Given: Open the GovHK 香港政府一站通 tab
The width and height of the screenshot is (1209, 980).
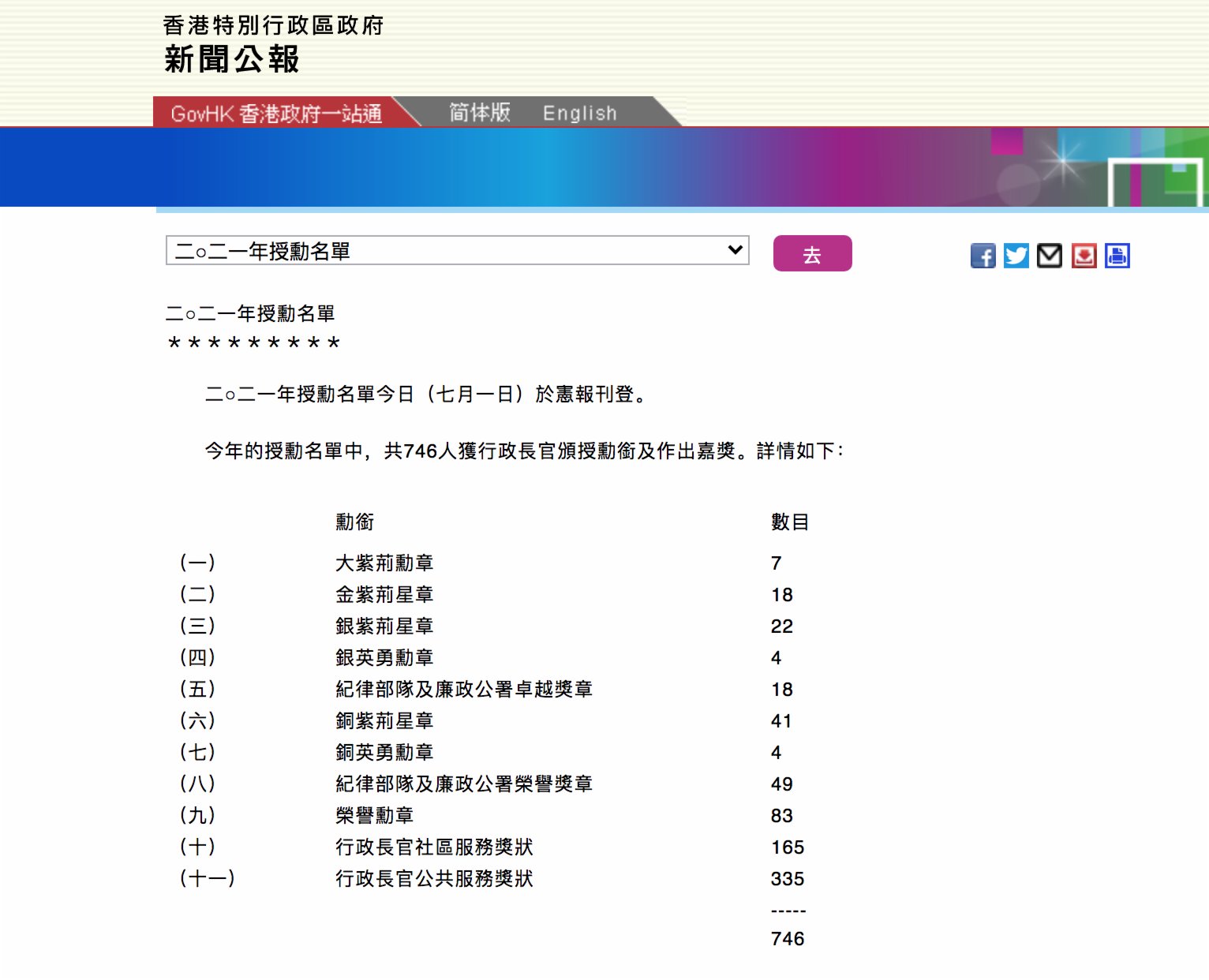Looking at the screenshot, I should (276, 114).
